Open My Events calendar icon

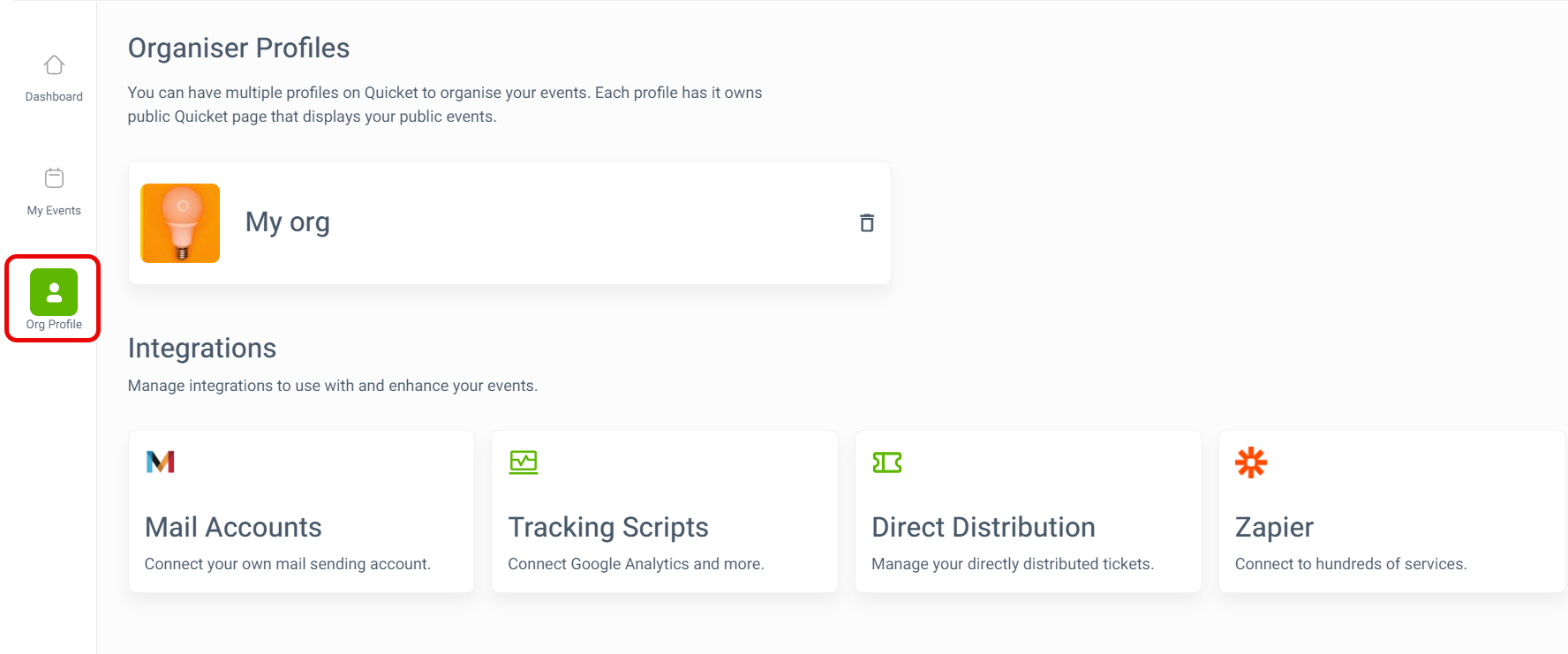[x=54, y=178]
